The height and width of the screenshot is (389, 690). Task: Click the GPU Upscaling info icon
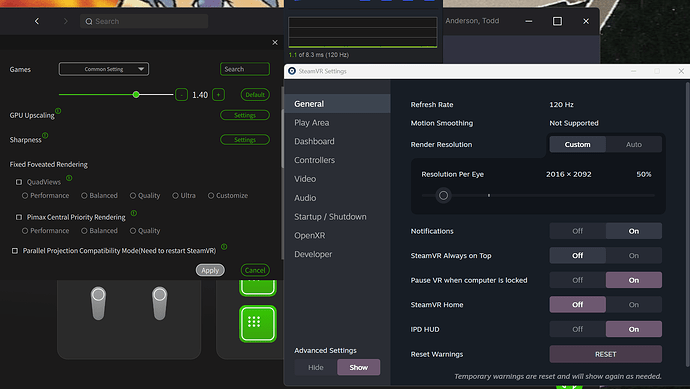click(x=58, y=111)
